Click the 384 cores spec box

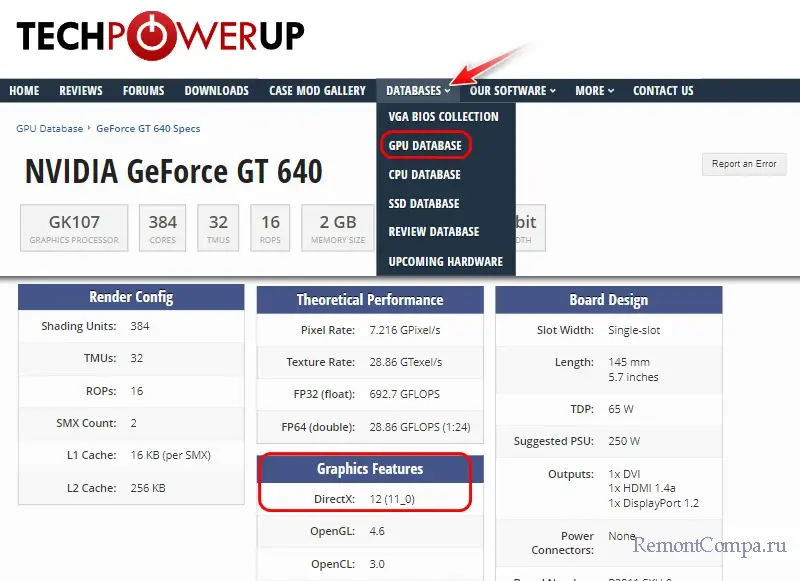(163, 228)
